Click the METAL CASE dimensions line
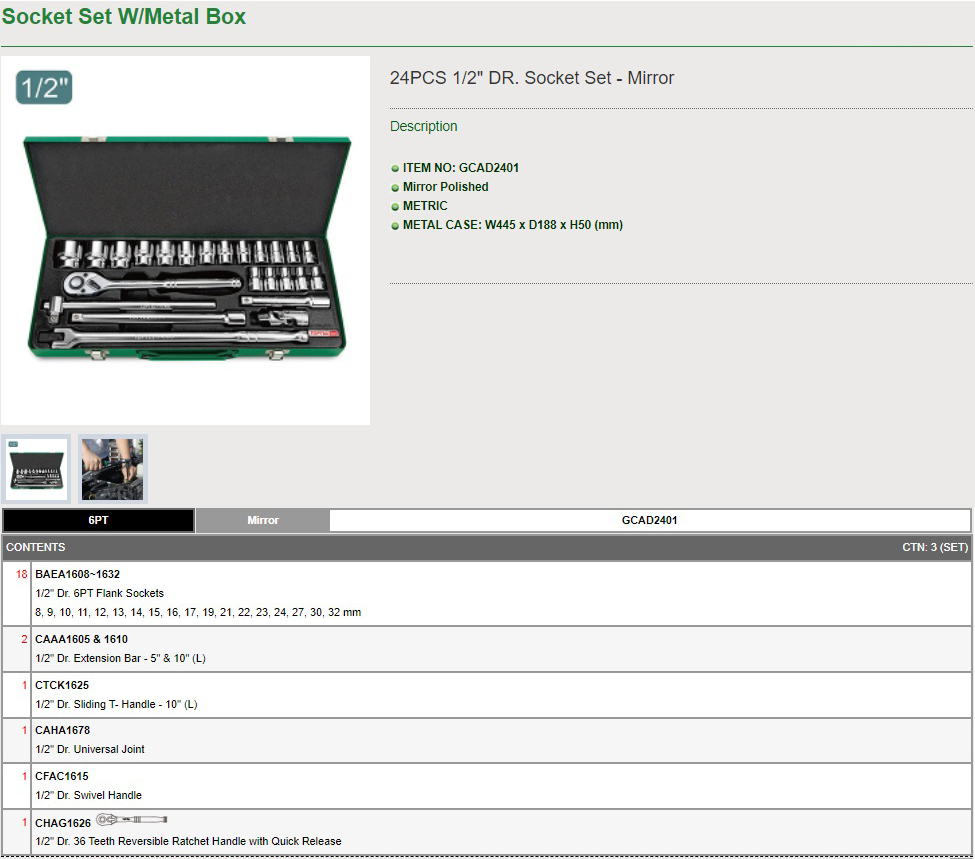The width and height of the screenshot is (975, 859). [512, 225]
